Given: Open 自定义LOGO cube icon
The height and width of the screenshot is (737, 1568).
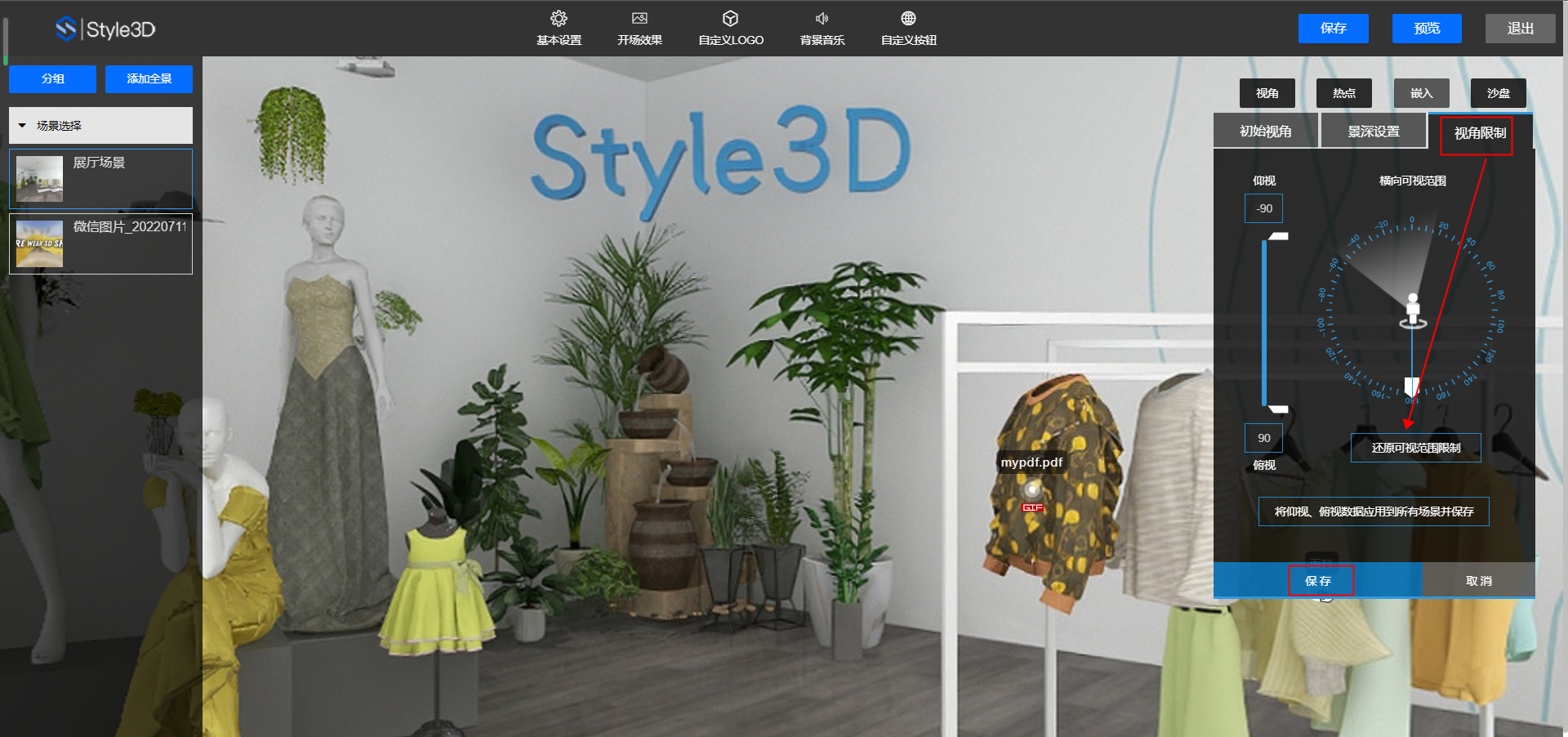Looking at the screenshot, I should (x=730, y=18).
